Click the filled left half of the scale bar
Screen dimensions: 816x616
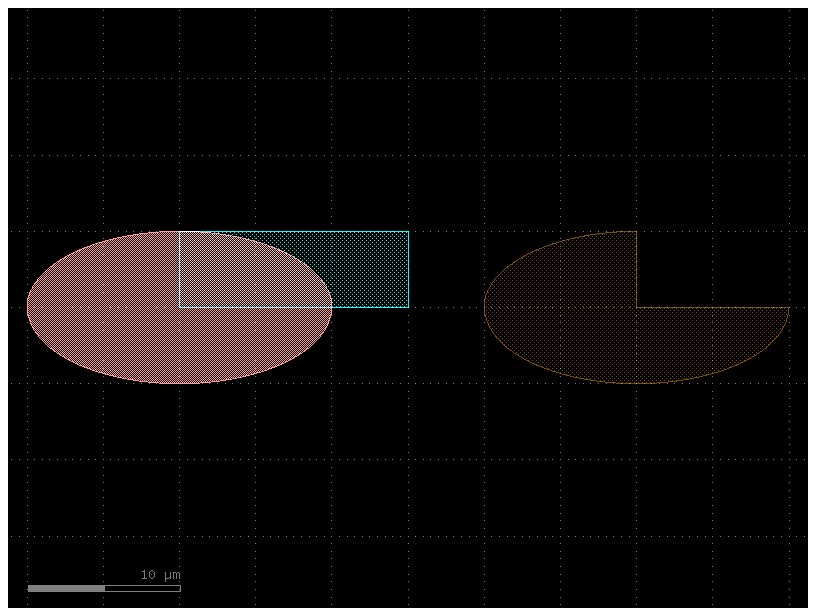pos(65,589)
